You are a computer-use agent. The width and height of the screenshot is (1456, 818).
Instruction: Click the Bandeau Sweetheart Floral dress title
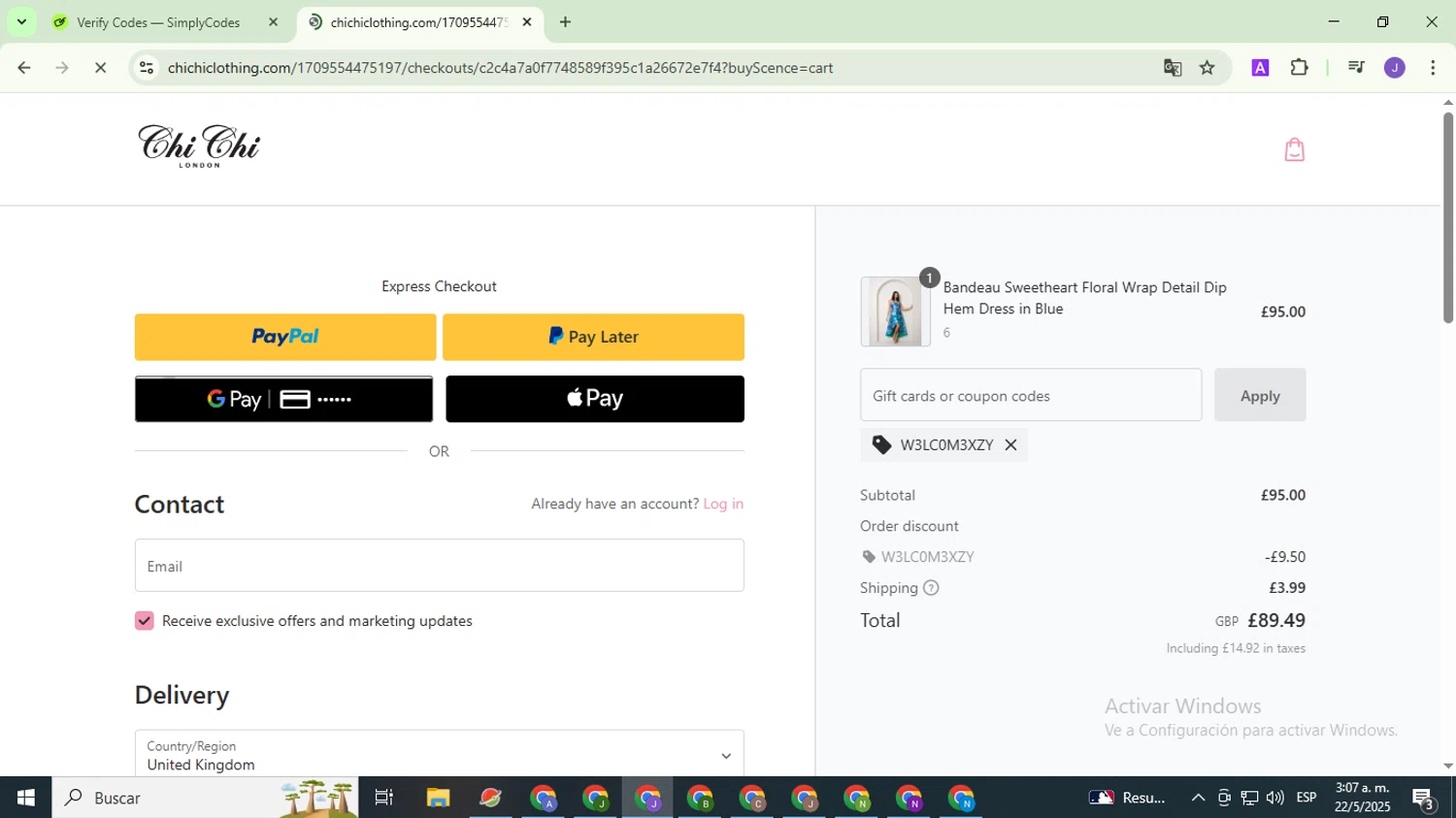pyautogui.click(x=1085, y=298)
